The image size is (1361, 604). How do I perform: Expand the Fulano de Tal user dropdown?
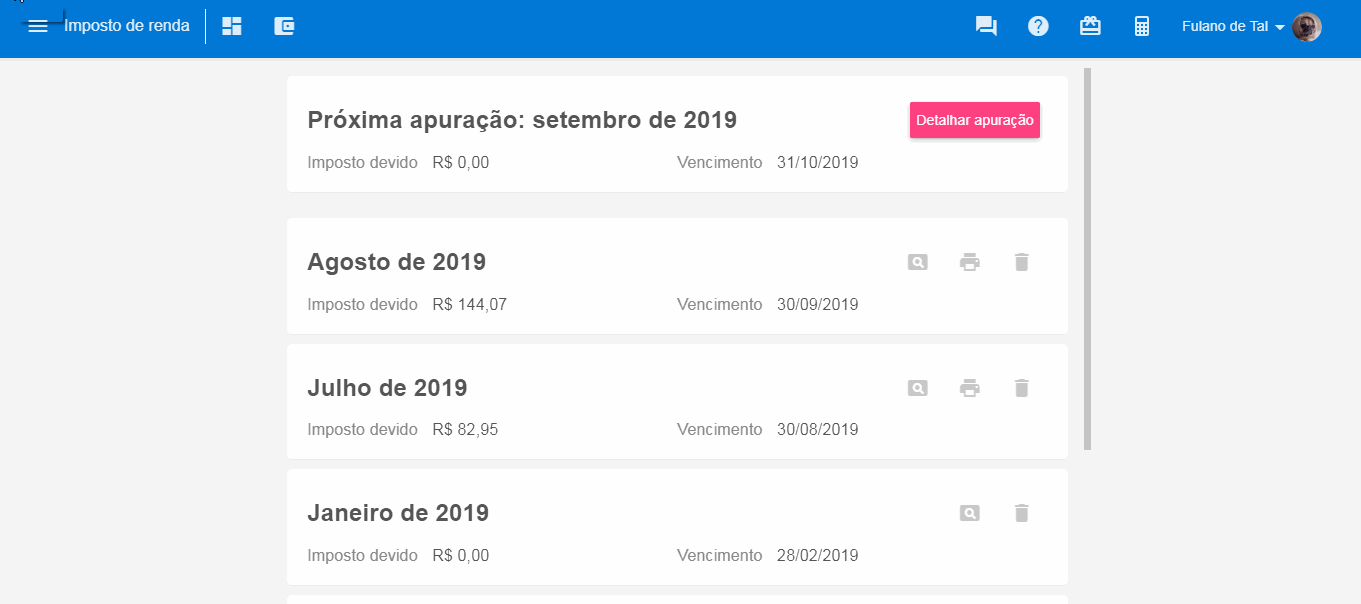pos(1233,27)
